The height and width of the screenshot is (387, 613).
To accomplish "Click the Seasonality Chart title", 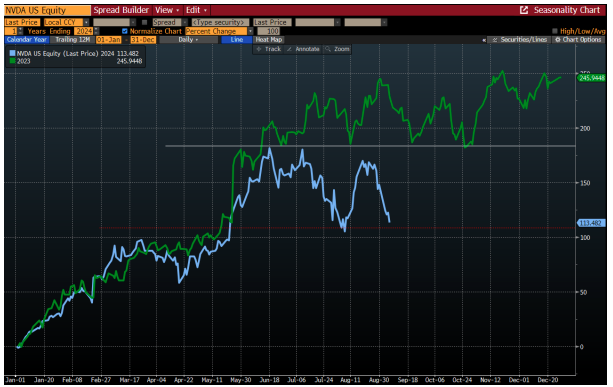I will coord(567,10).
